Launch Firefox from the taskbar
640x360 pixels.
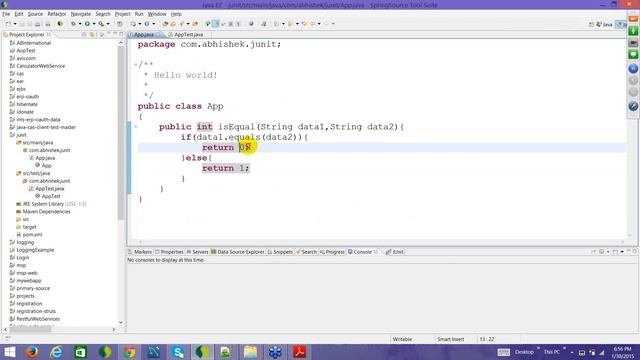click(32, 352)
